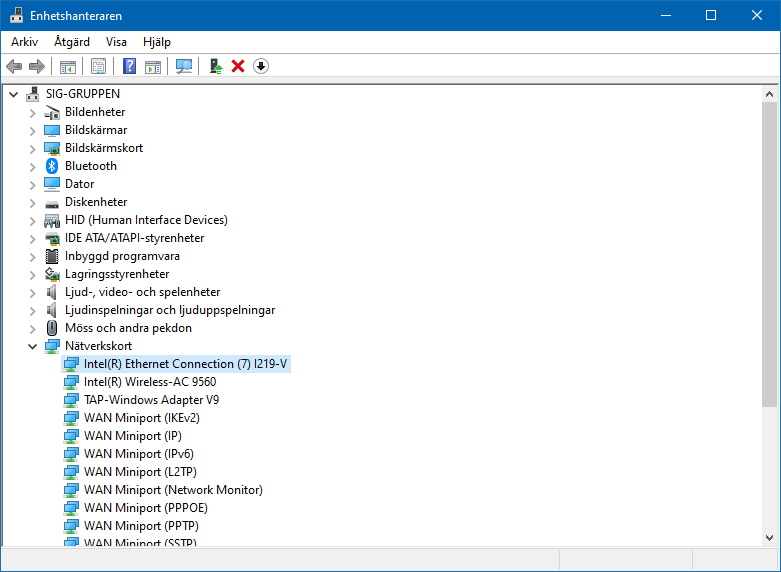
Task: Click the Dator monitor icon
Action: click(52, 184)
